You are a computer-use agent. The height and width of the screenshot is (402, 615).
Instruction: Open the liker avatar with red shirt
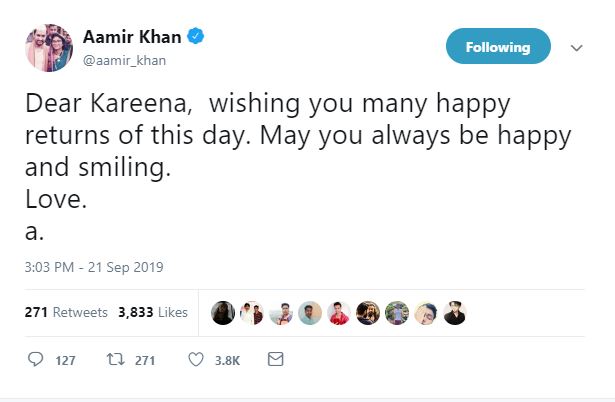click(339, 313)
